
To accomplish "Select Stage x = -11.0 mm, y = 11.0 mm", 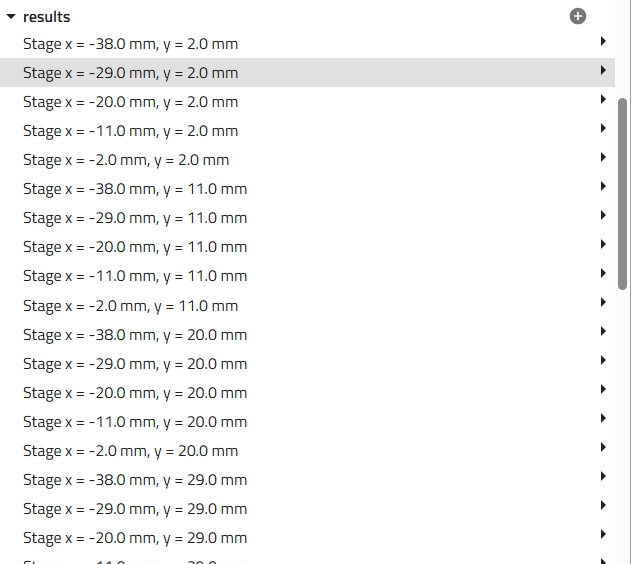I will tap(135, 276).
